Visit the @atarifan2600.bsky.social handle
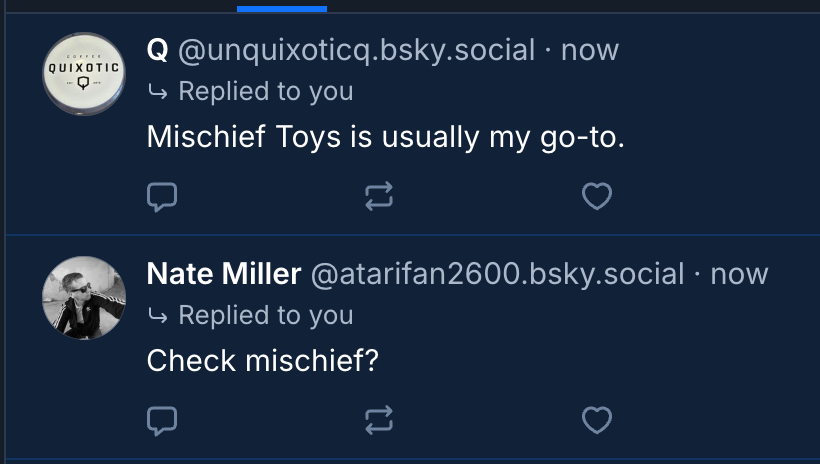The width and height of the screenshot is (820, 464). (498, 274)
